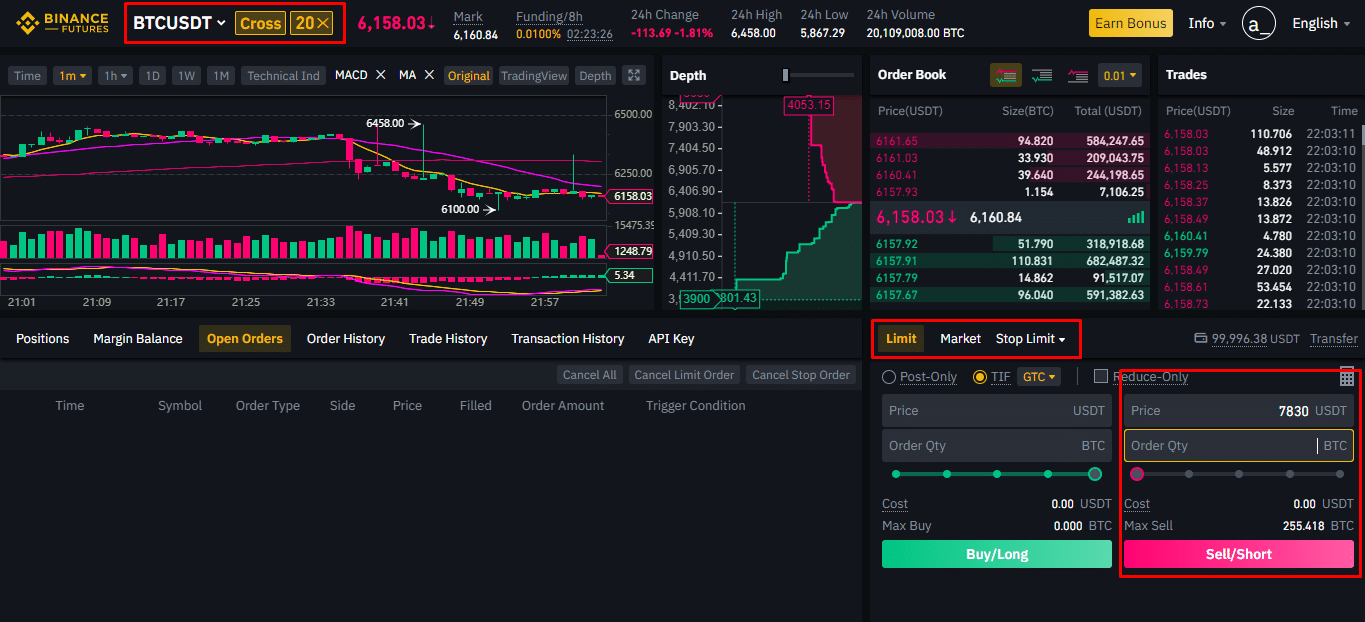Select the Time chart view button

28,75
